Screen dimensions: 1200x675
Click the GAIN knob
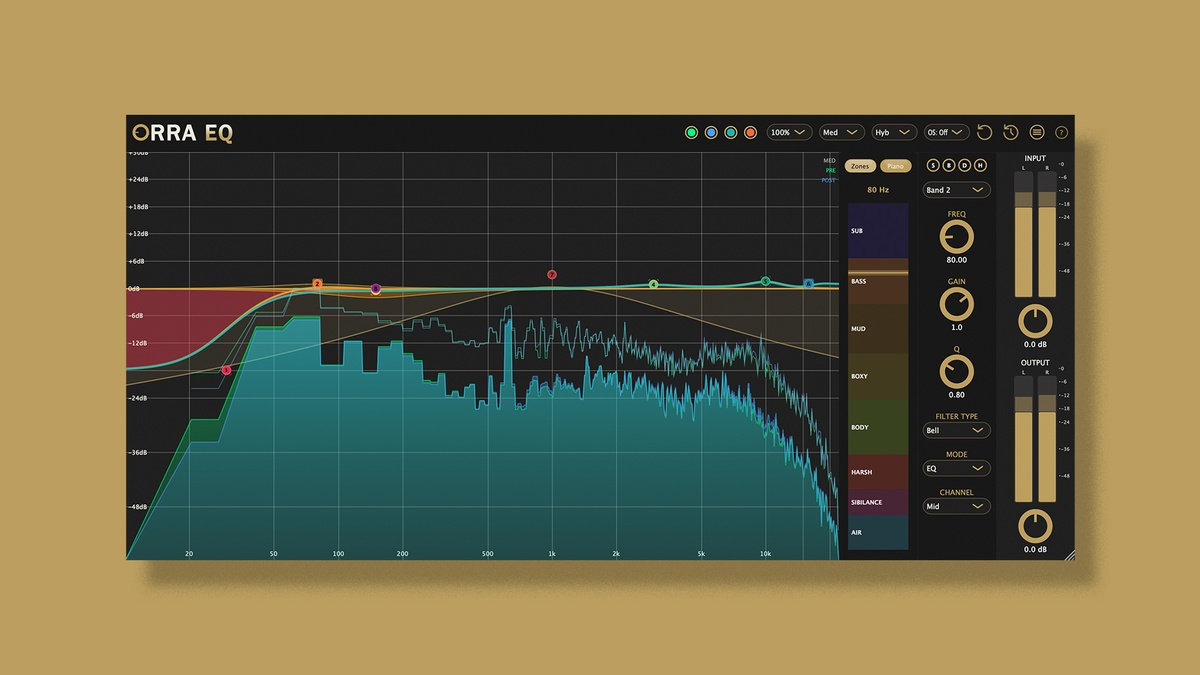point(957,305)
